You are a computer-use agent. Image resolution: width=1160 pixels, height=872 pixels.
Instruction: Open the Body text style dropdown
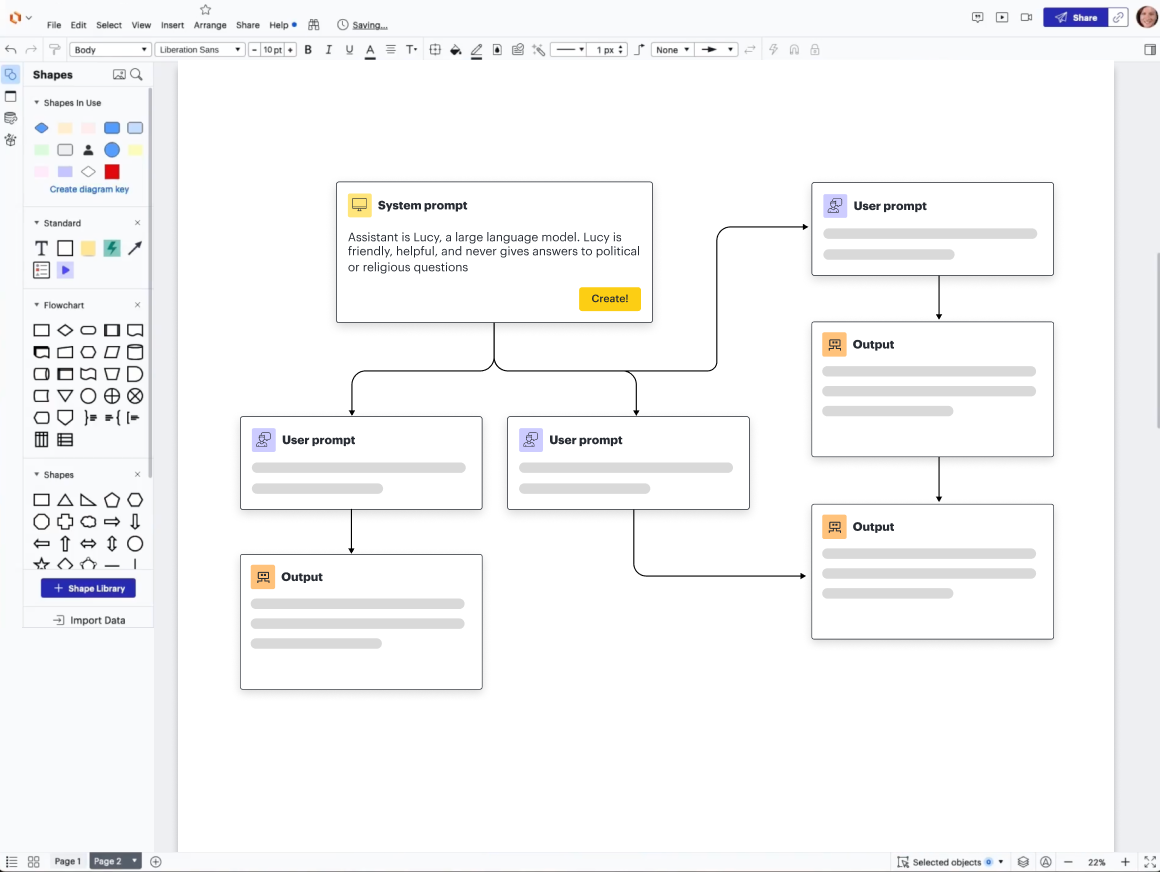coord(111,50)
